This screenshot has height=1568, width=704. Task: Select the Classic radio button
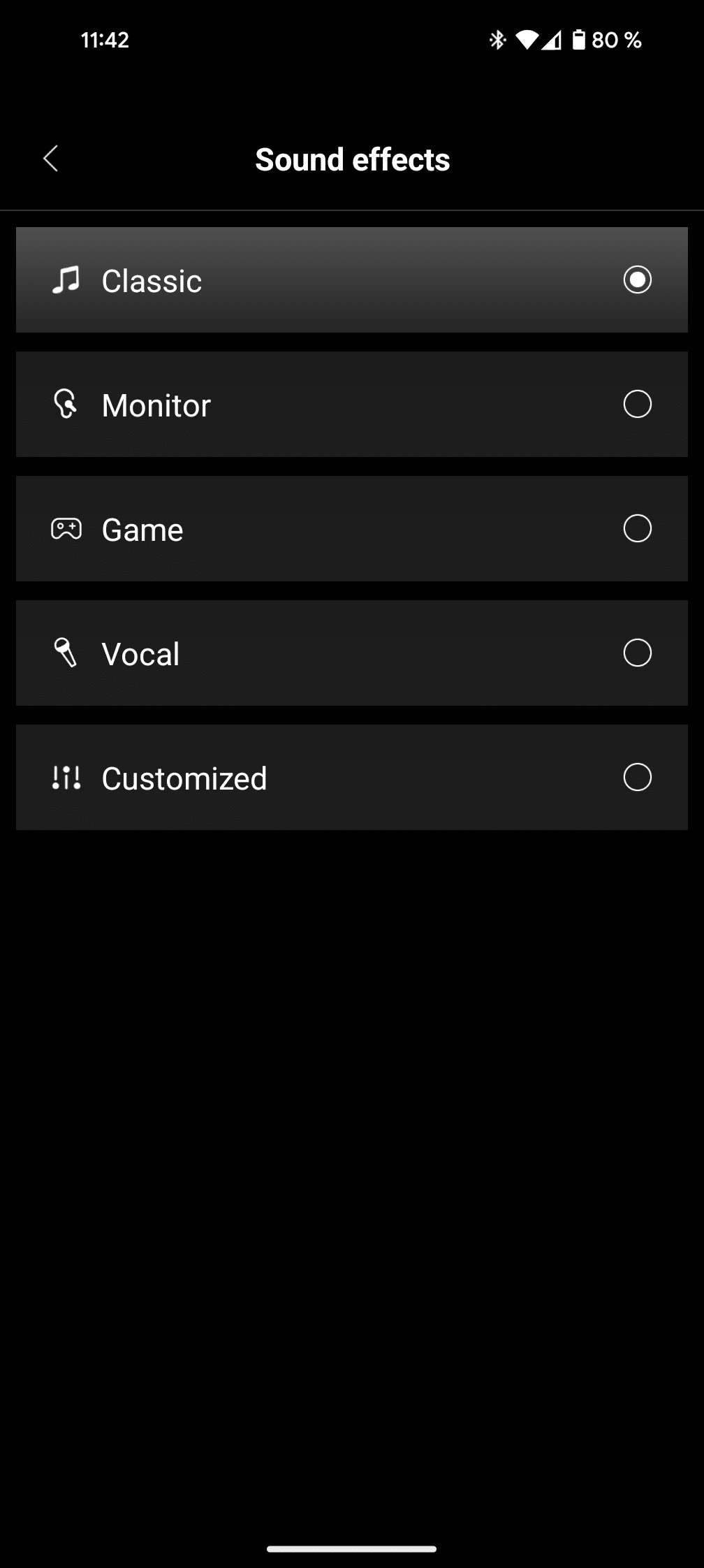point(637,280)
